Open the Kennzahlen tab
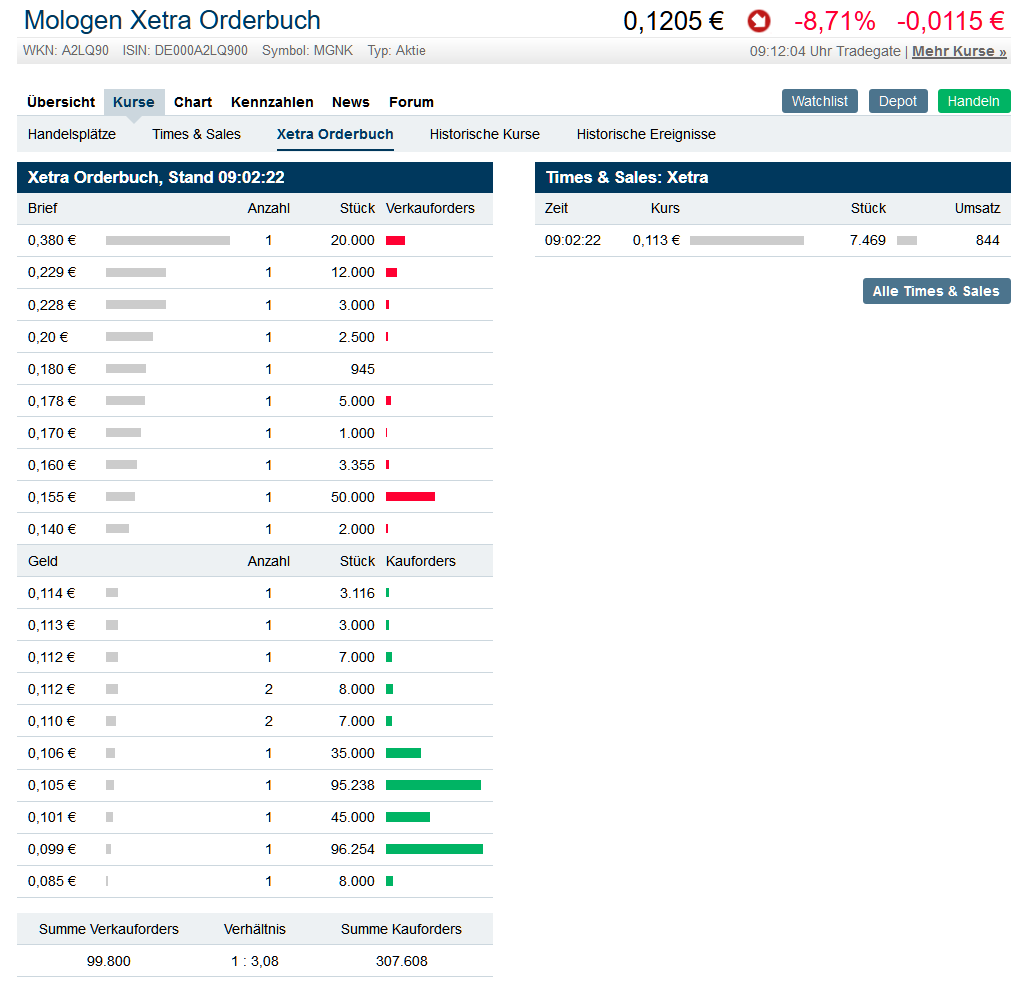 [272, 102]
